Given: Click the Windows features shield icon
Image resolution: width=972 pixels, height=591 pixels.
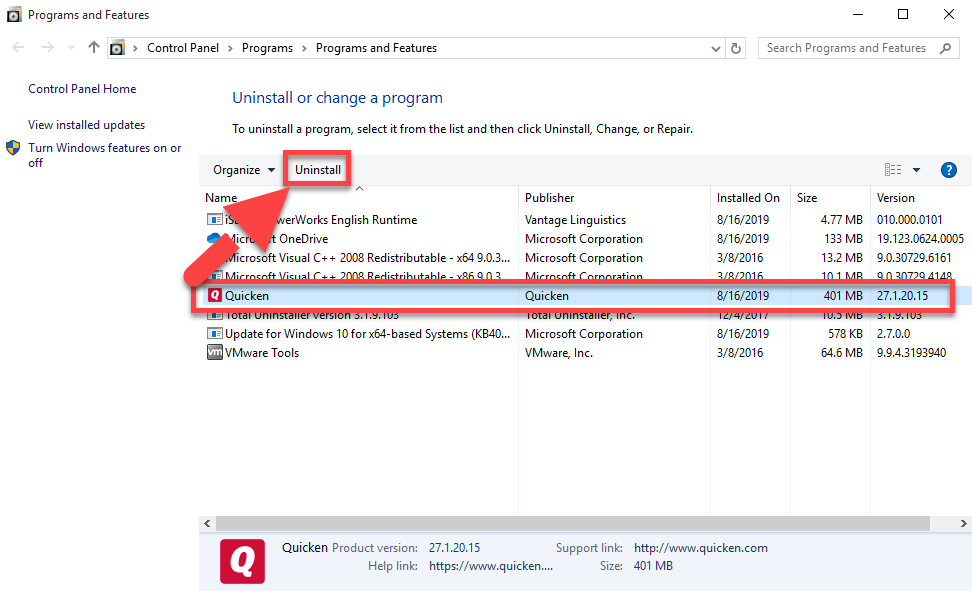Looking at the screenshot, I should [x=13, y=148].
